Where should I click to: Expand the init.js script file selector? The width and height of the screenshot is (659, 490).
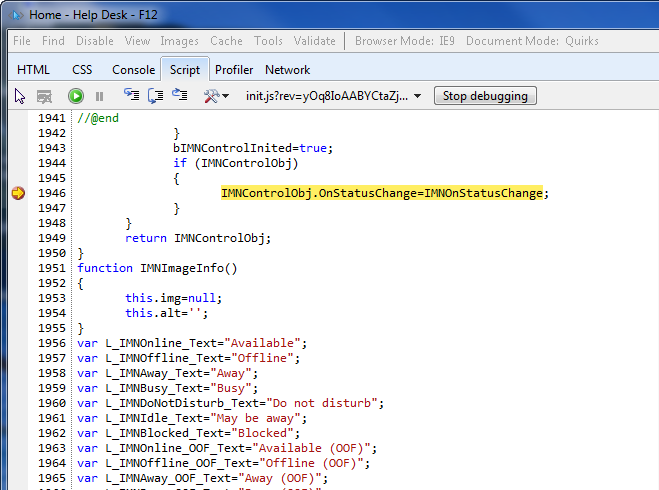click(x=416, y=96)
